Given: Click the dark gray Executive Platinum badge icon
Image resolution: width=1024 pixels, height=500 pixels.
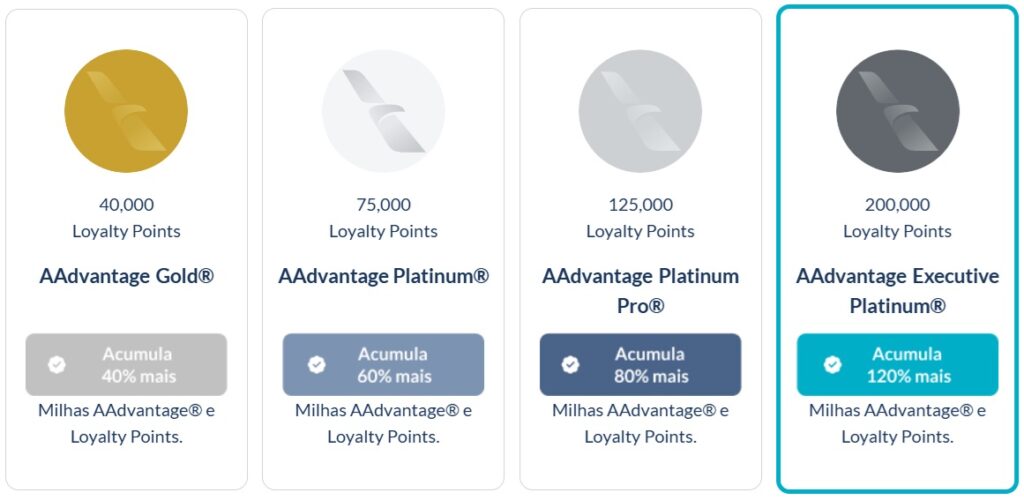Looking at the screenshot, I should tap(897, 111).
